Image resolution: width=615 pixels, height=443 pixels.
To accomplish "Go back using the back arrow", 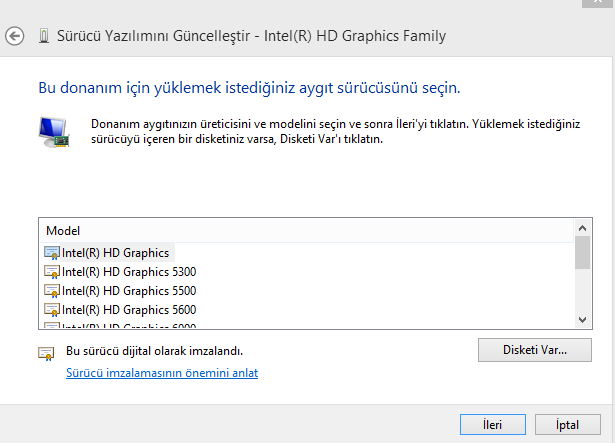I will [x=14, y=36].
